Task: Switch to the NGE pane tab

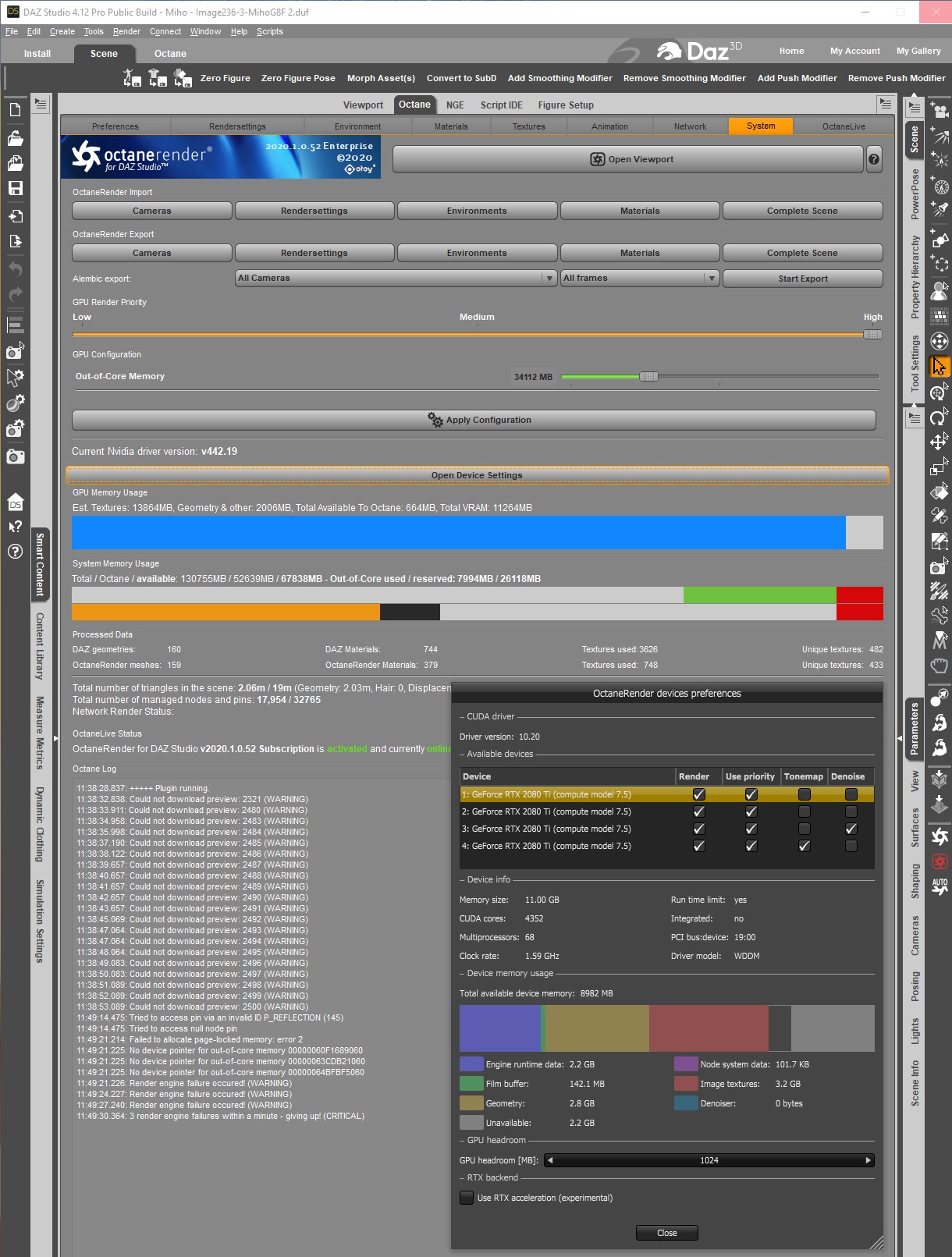Action: coord(455,105)
